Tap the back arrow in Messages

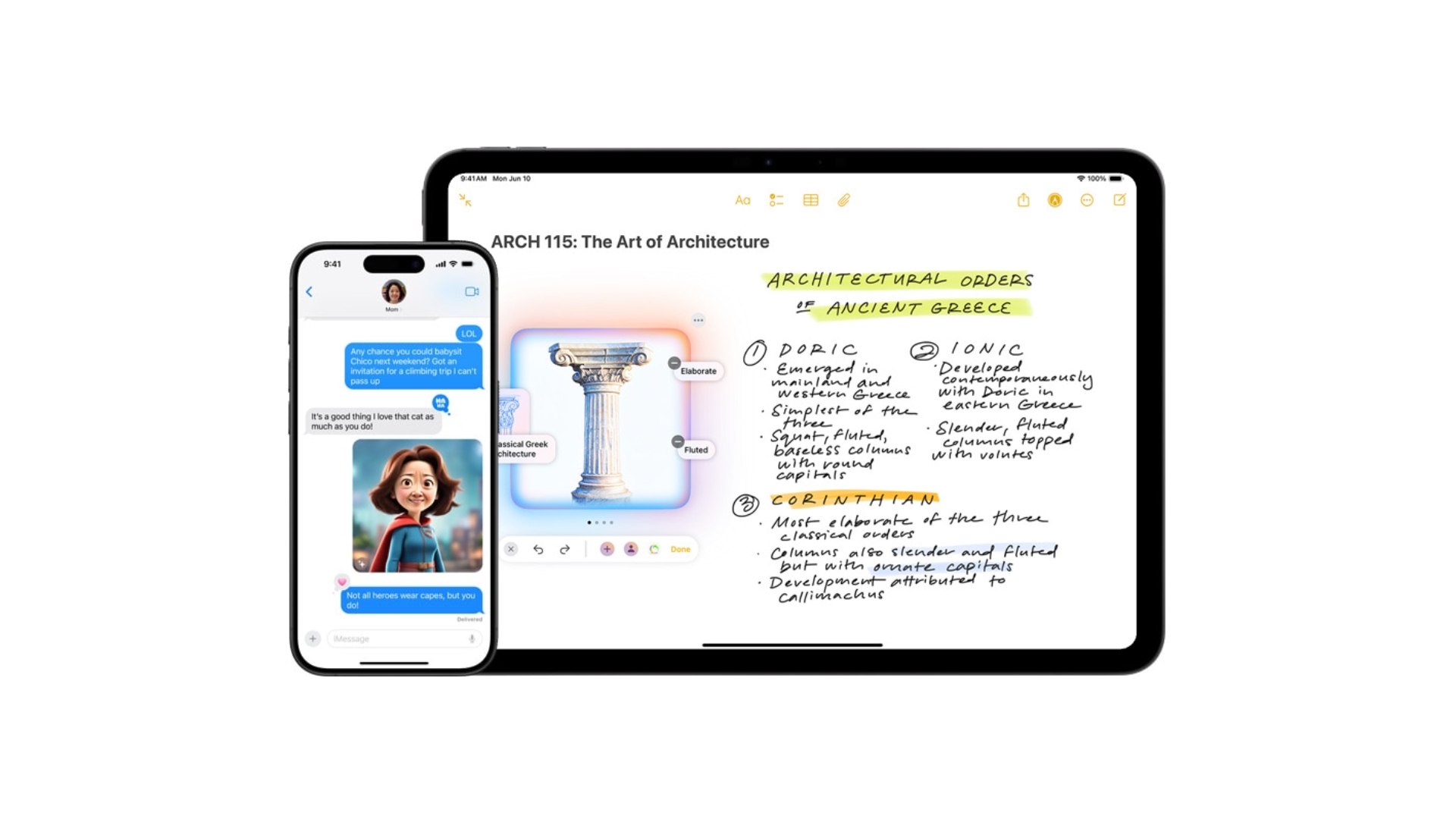click(311, 291)
